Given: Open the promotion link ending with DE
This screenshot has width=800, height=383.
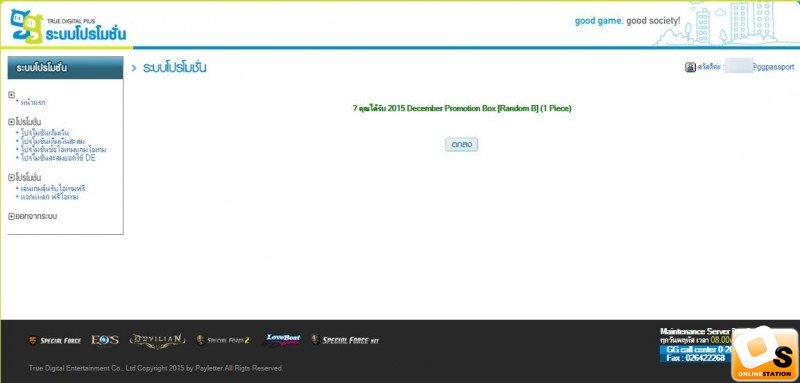Looking at the screenshot, I should click(x=58, y=158).
